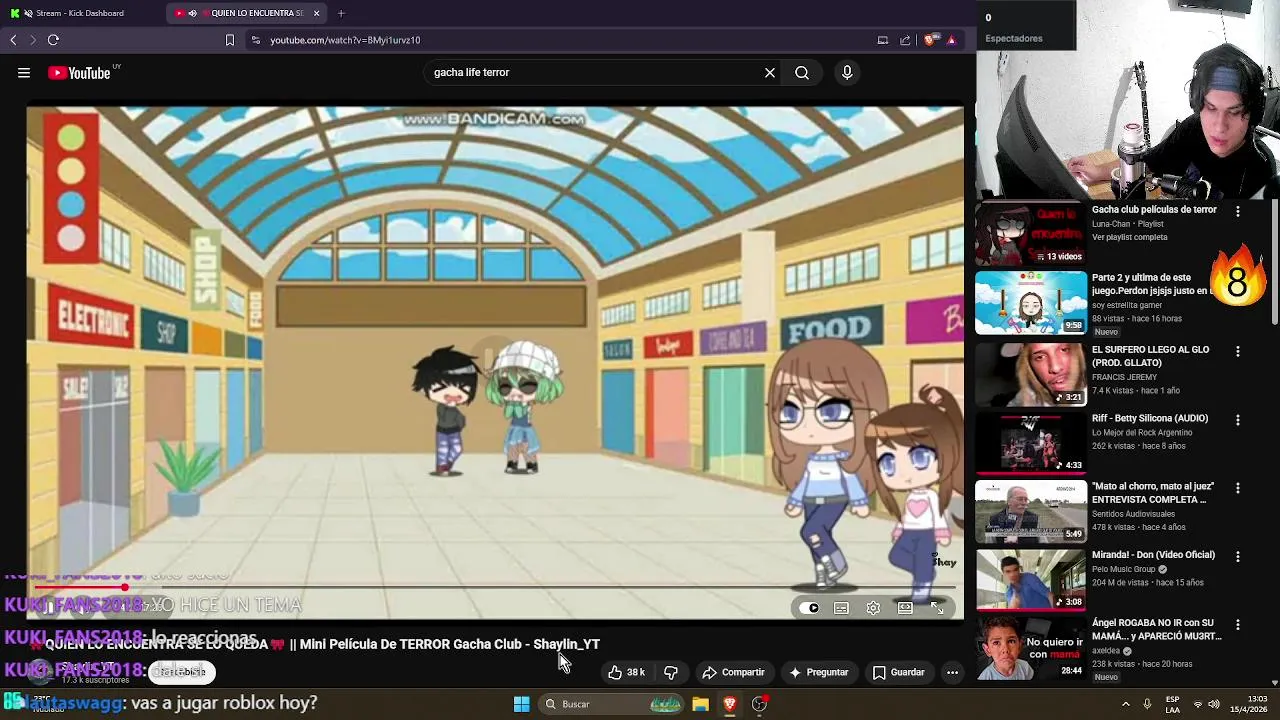Enter fullscreen in video player

coord(937,608)
